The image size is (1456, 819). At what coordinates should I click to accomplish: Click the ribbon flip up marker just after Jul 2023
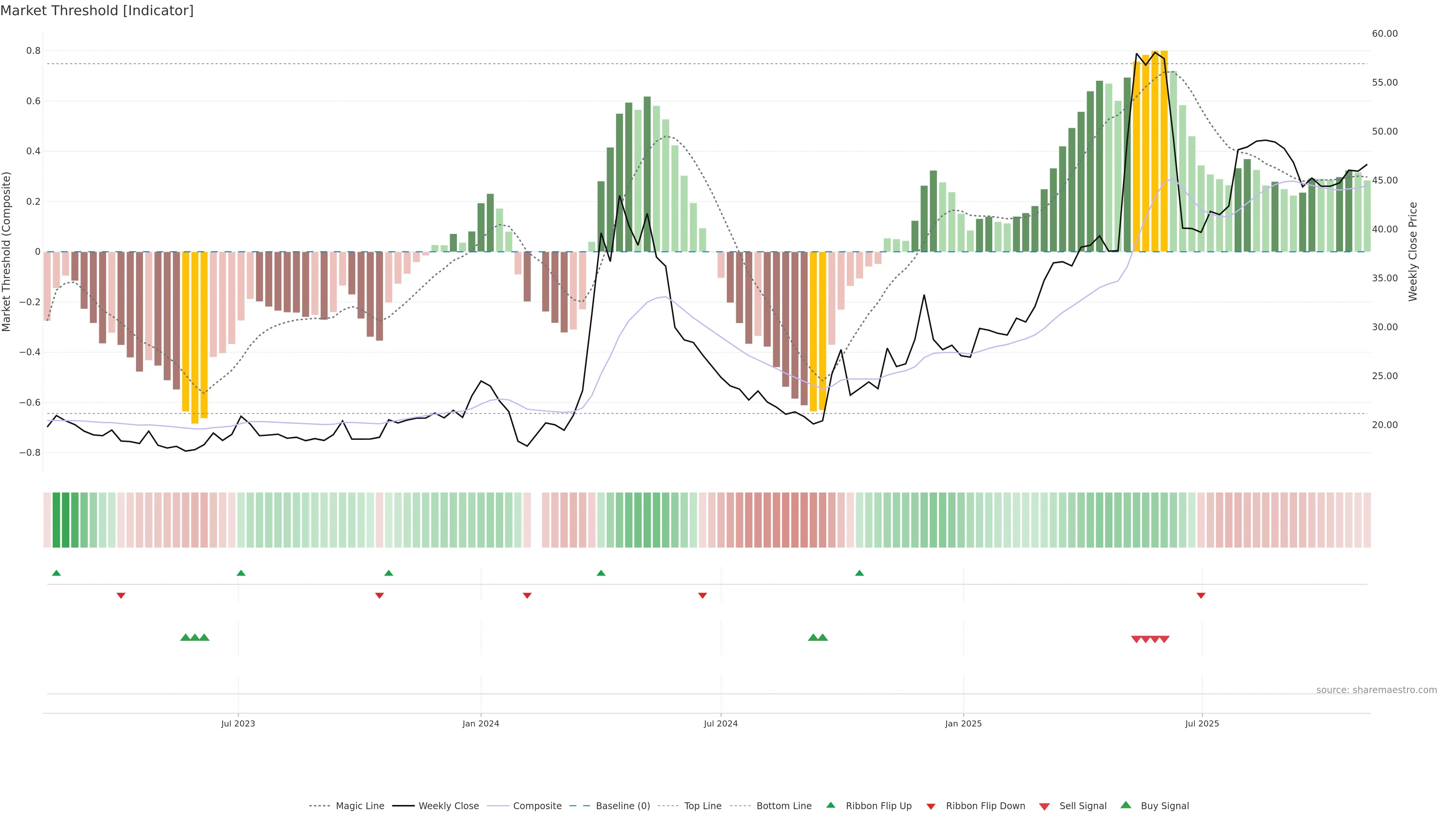241,573
